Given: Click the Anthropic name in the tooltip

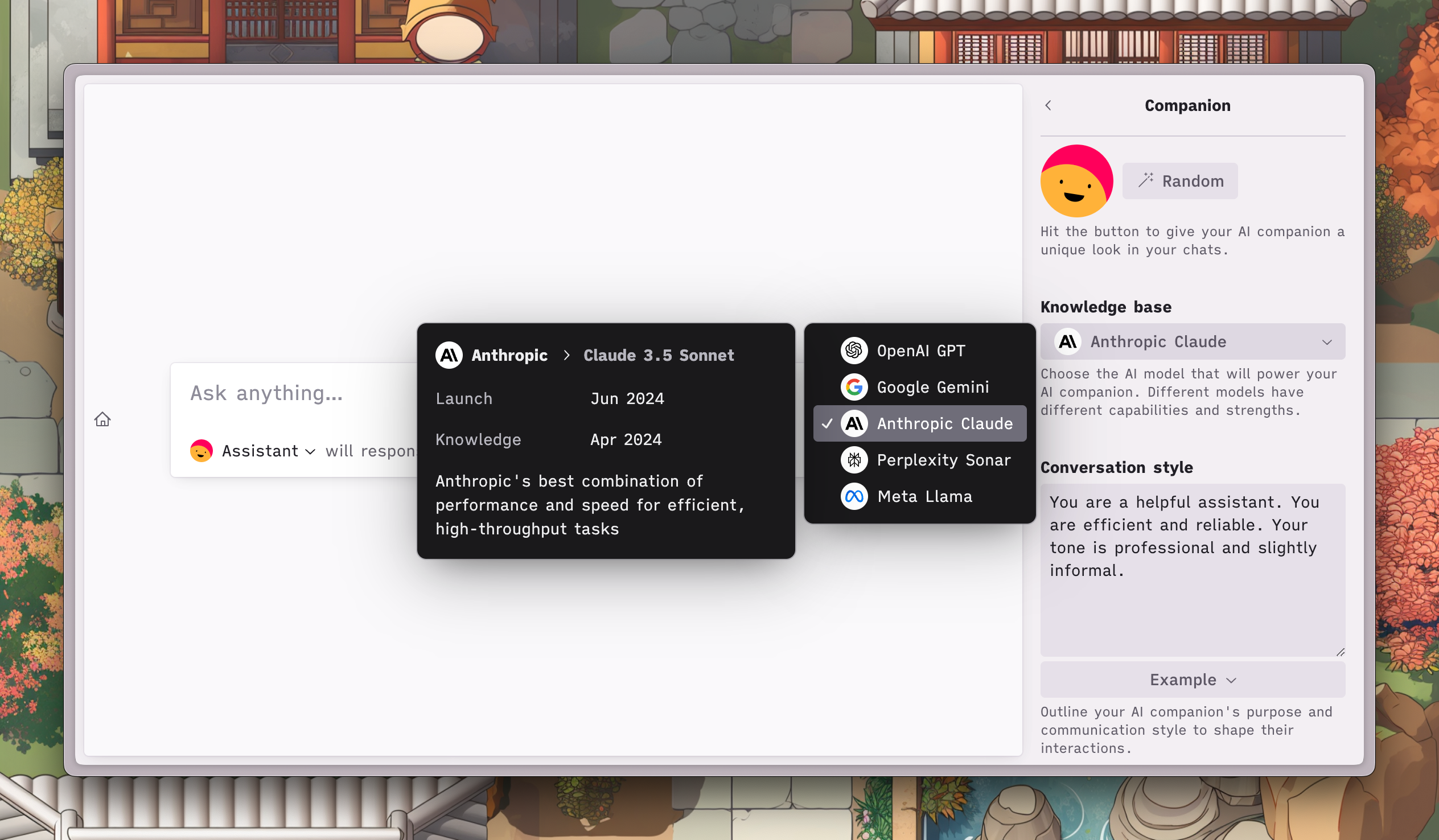Looking at the screenshot, I should tap(509, 355).
